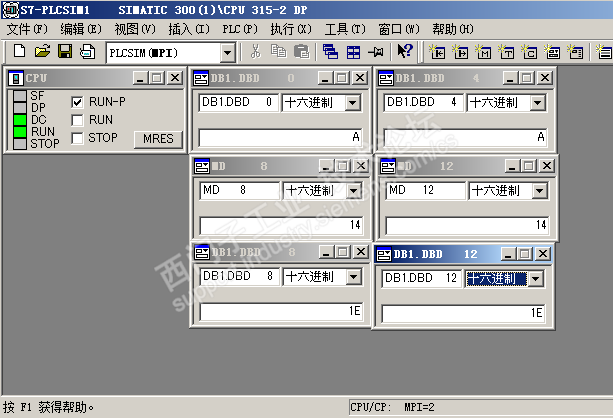Screen dimensions: 613x418
Task: Click S7-PLCSIM application title bar icon
Action: coord(10,10)
